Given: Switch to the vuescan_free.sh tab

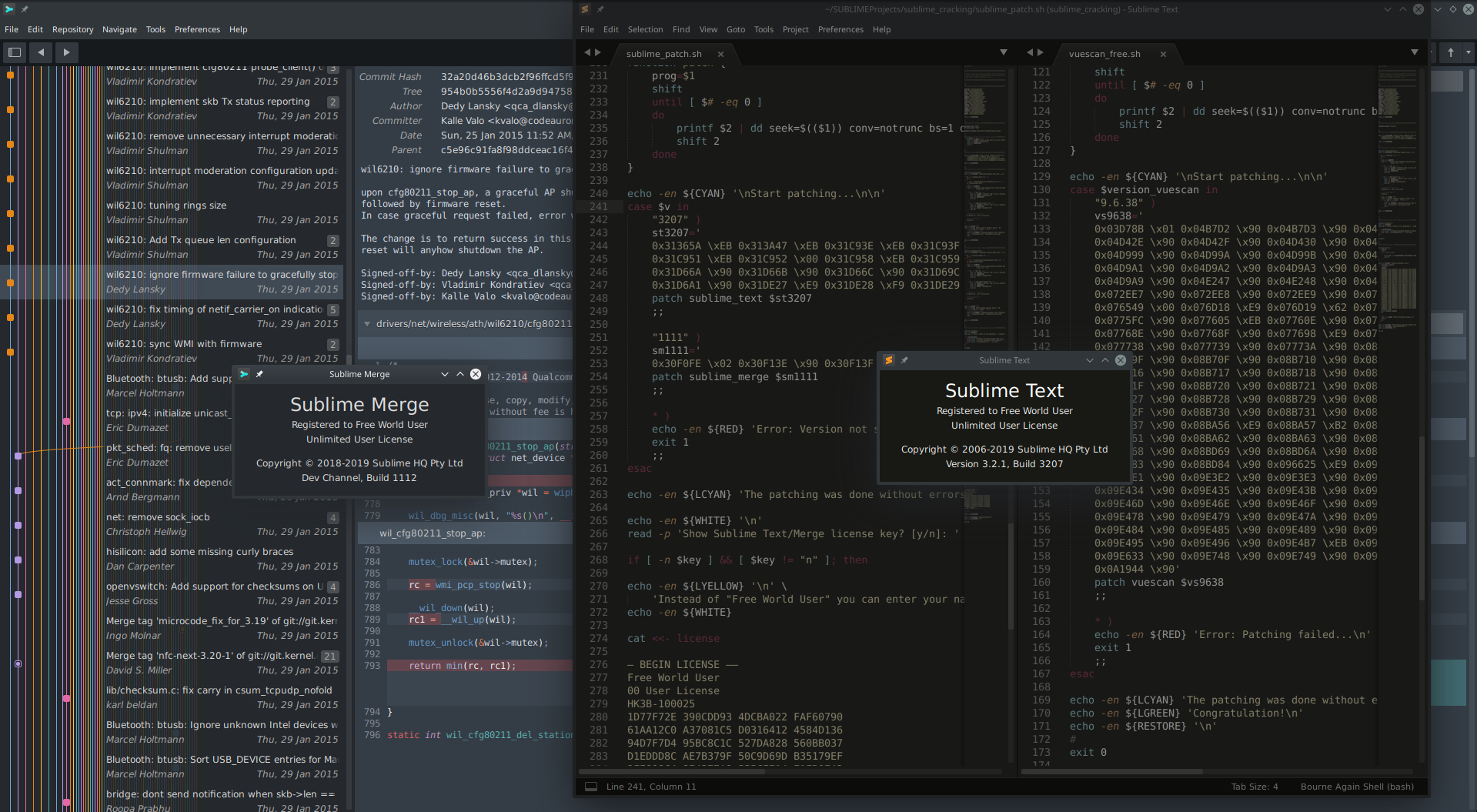Looking at the screenshot, I should click(1104, 54).
